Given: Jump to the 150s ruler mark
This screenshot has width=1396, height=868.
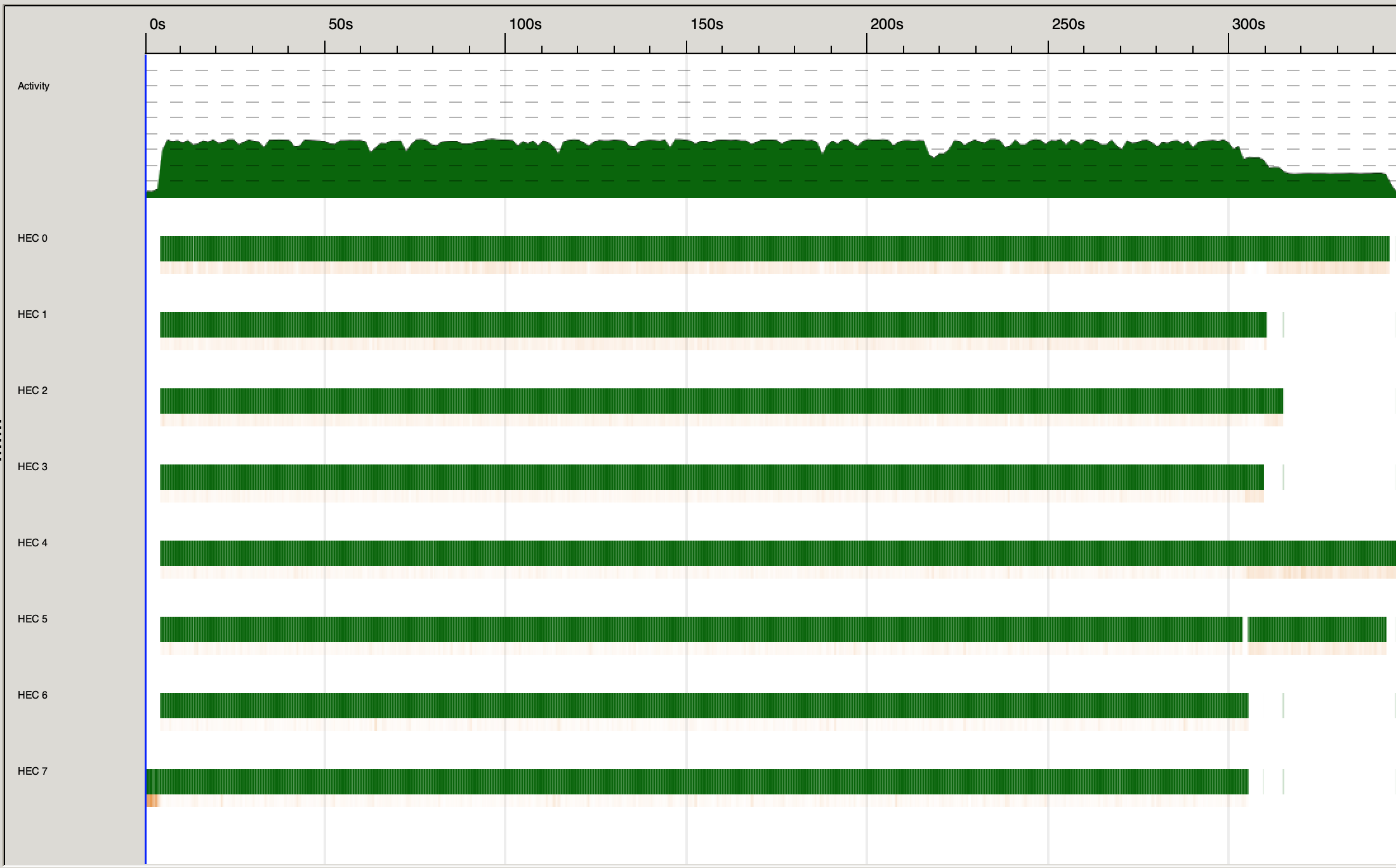Looking at the screenshot, I should tap(706, 25).
